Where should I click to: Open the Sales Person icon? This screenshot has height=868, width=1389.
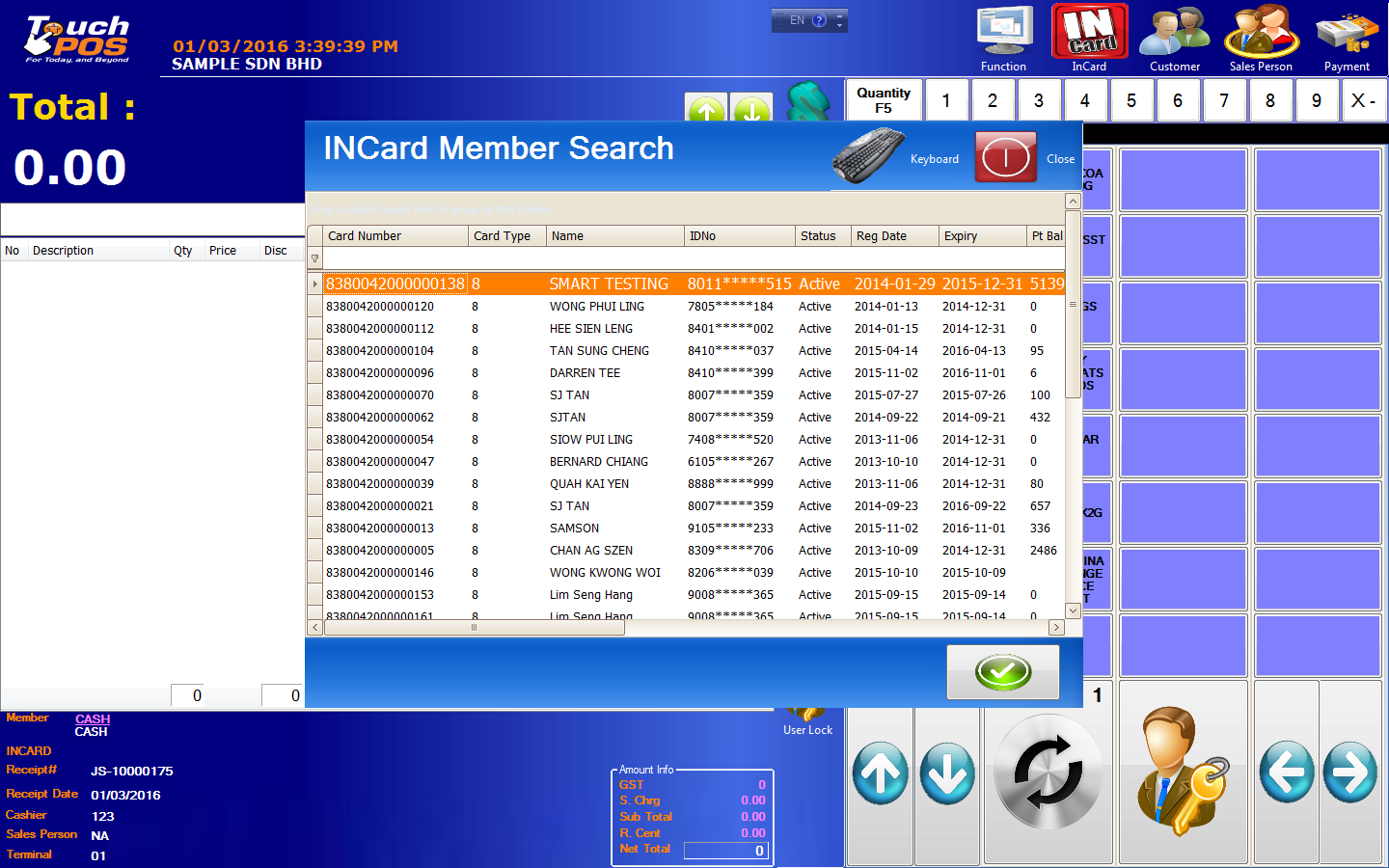click(1261, 39)
